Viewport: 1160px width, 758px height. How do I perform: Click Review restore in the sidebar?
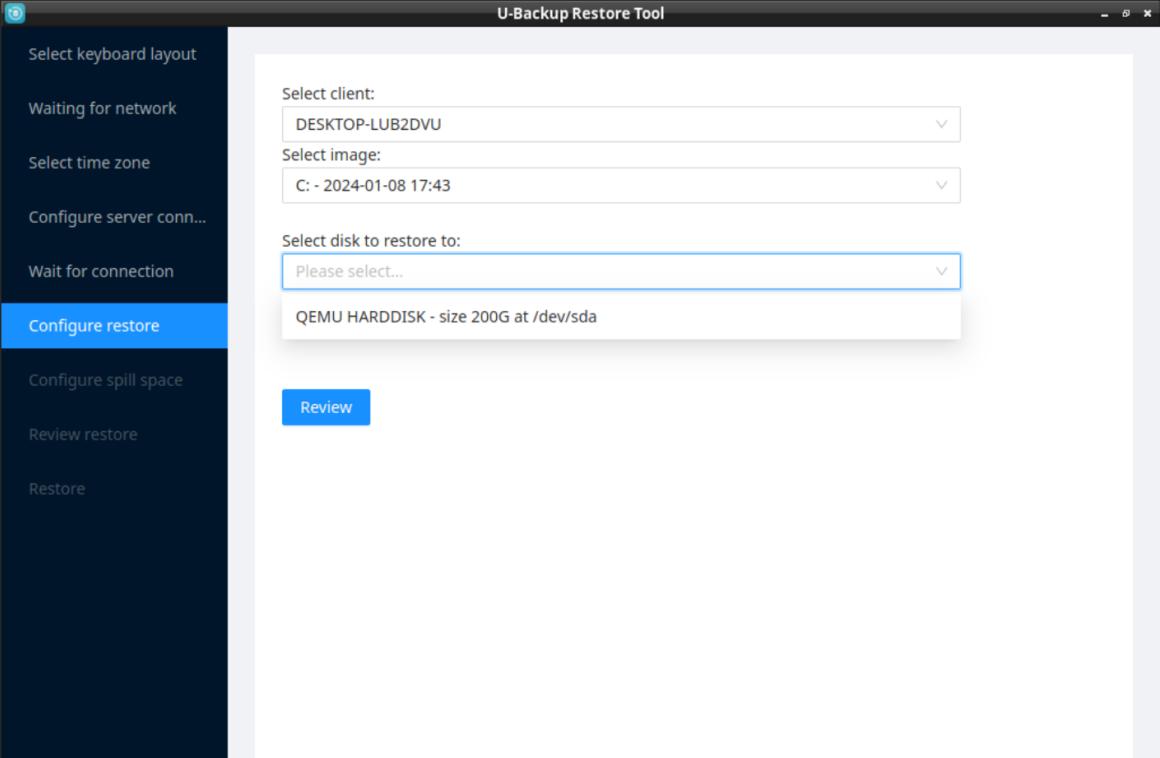coord(83,434)
